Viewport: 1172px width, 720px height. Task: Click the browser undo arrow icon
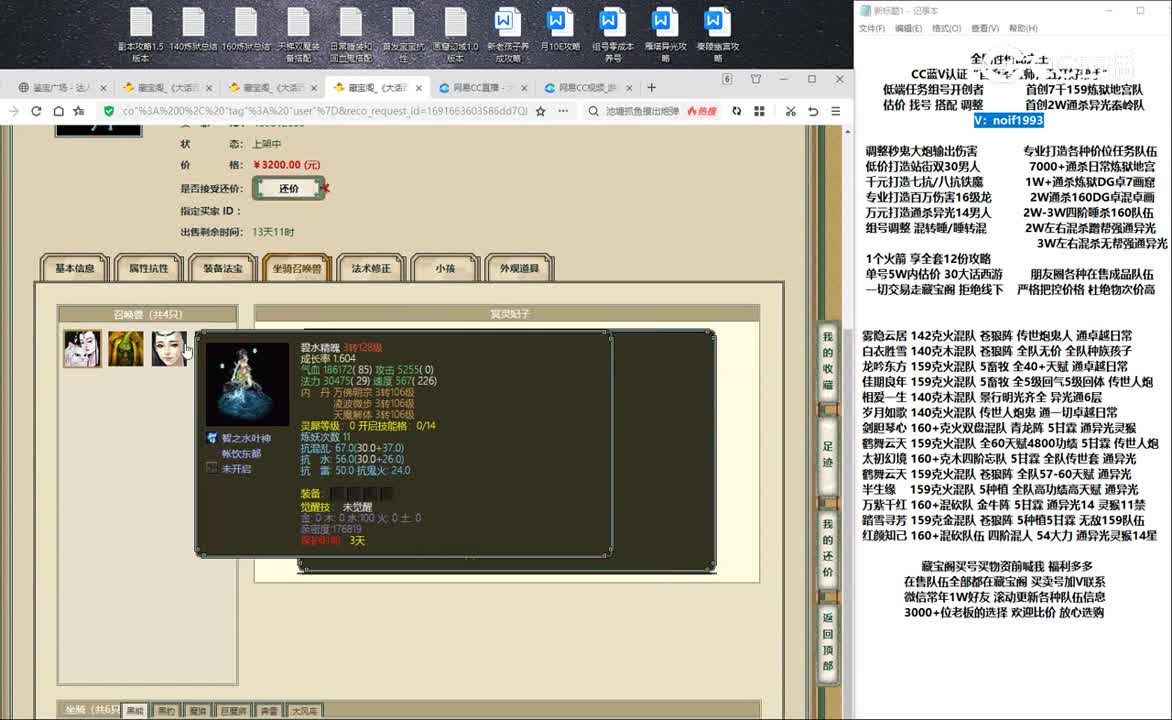coord(813,111)
